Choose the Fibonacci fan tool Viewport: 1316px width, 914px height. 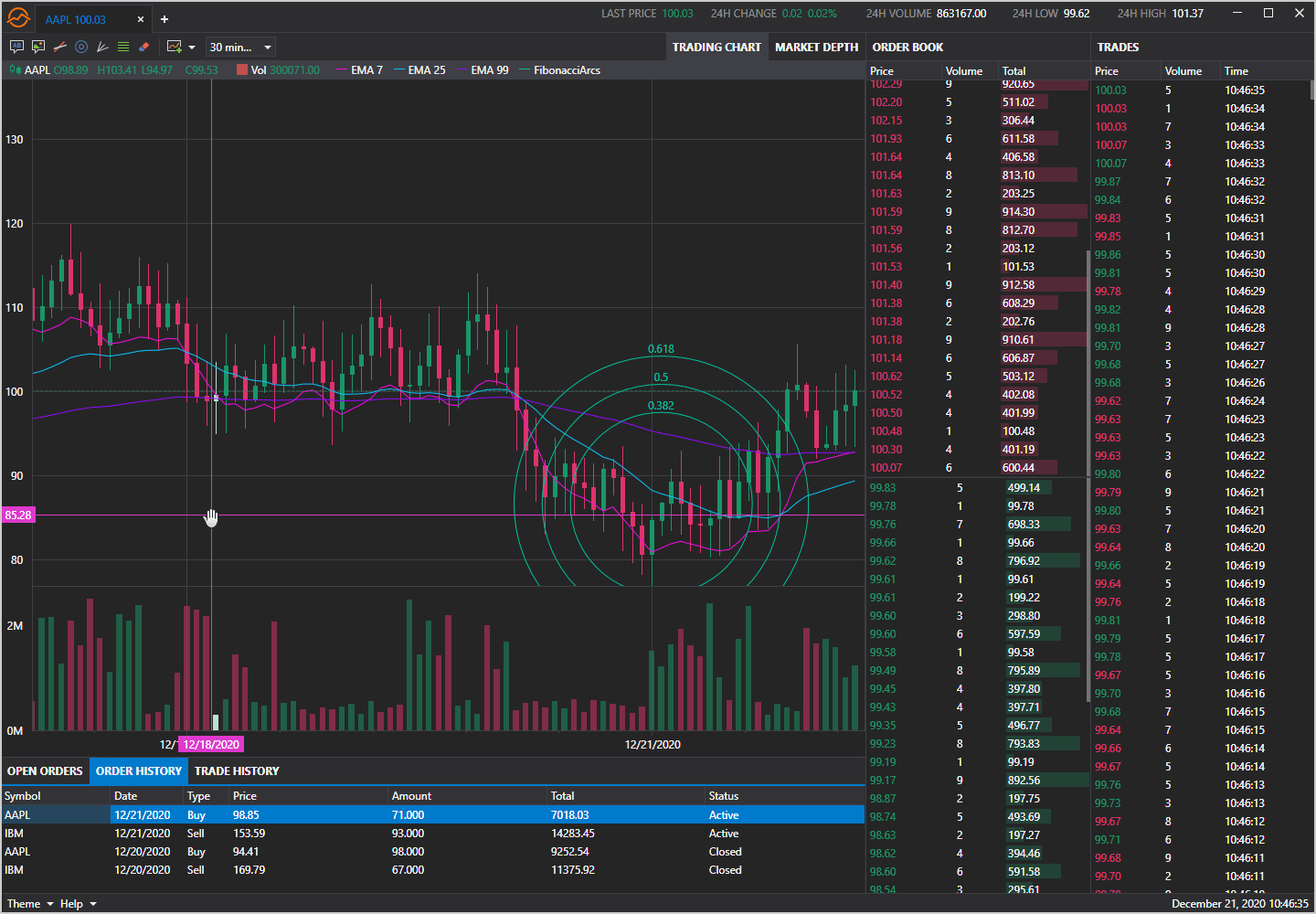coord(102,47)
